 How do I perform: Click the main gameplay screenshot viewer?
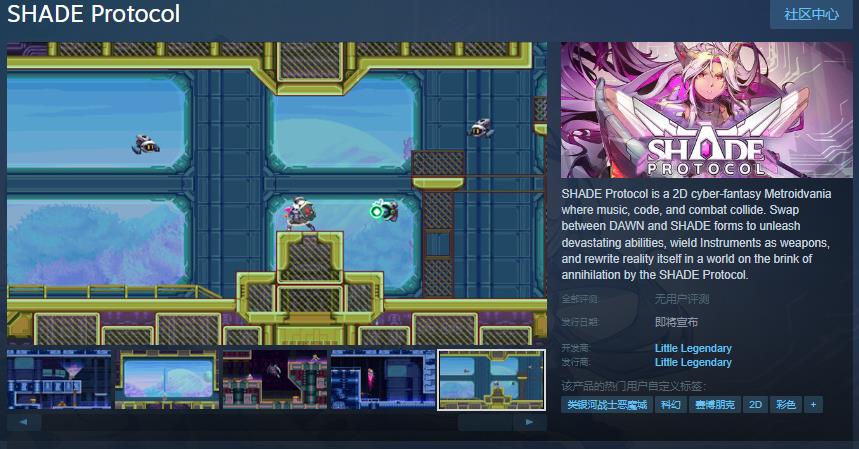point(277,193)
